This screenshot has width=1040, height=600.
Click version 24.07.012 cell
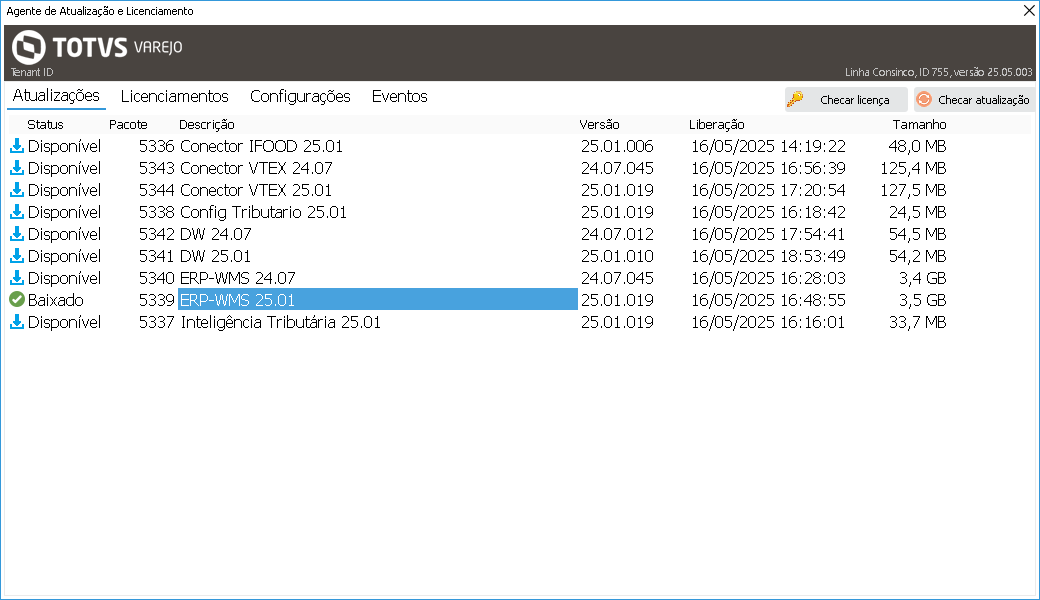[618, 233]
